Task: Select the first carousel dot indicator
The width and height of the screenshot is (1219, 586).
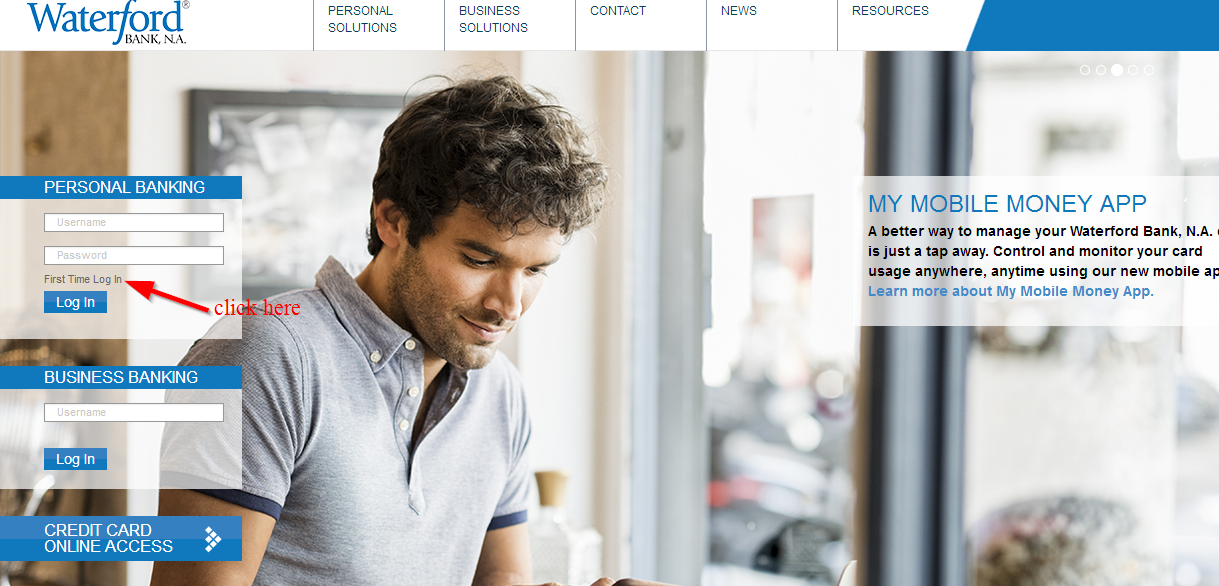Action: point(1085,70)
